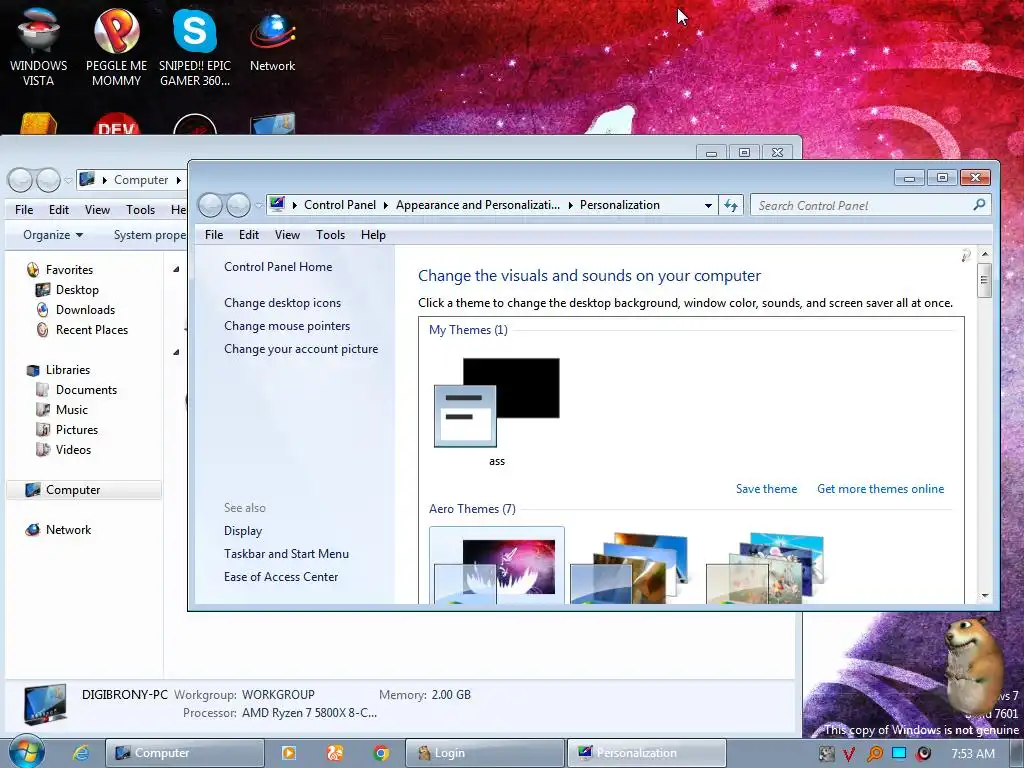The image size is (1024, 768).
Task: Select Downloads under Favorites
Action: (85, 310)
